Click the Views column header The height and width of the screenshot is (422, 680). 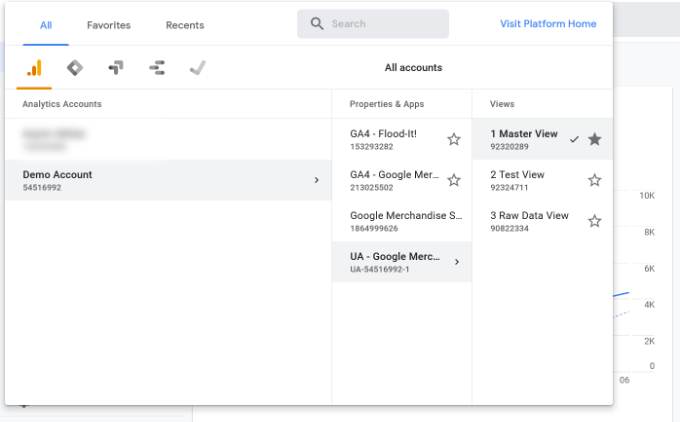[502, 104]
